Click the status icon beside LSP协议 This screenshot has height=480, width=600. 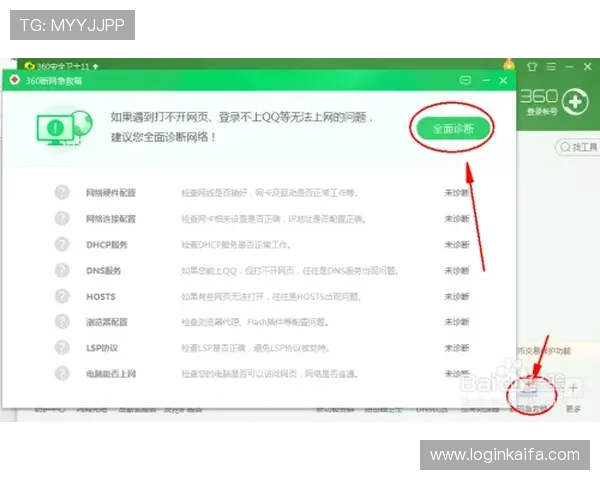coord(62,348)
